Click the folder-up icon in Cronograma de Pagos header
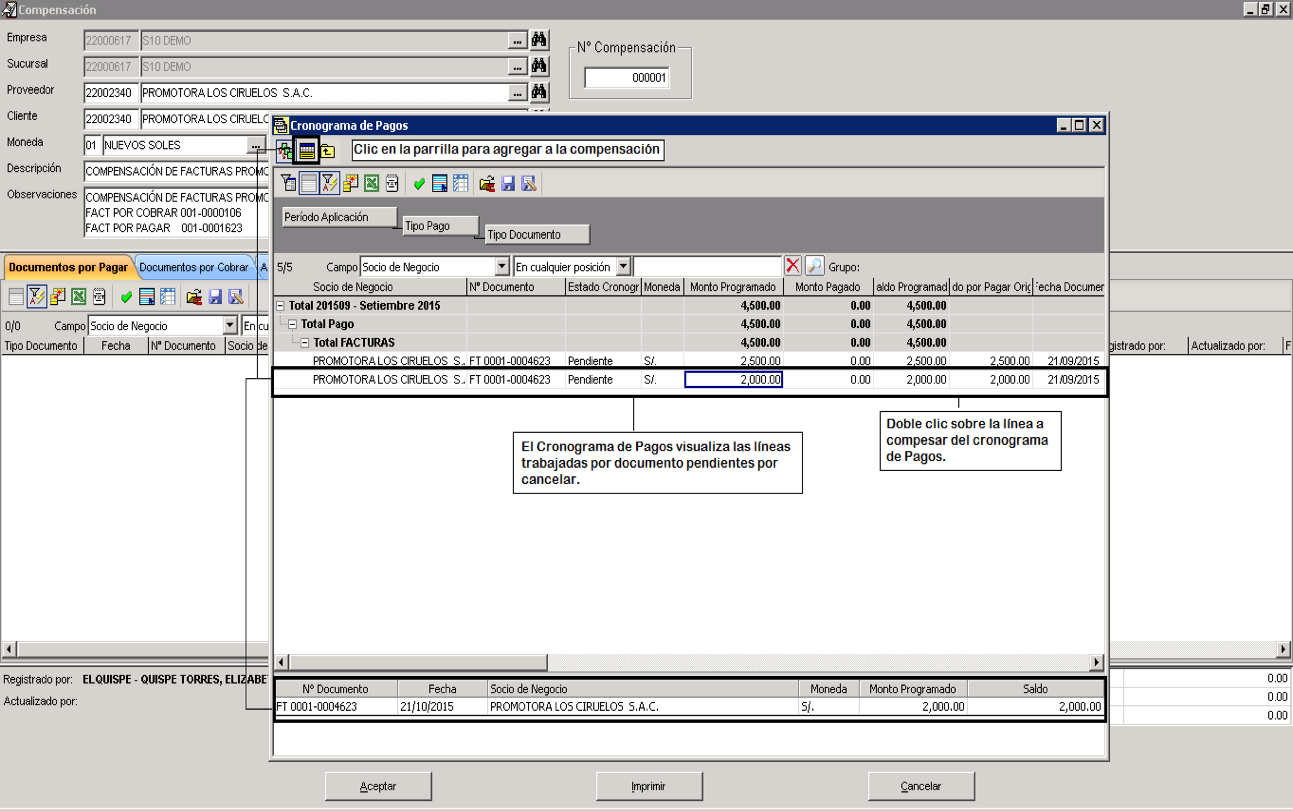Image resolution: width=1293 pixels, height=811 pixels. [x=328, y=151]
